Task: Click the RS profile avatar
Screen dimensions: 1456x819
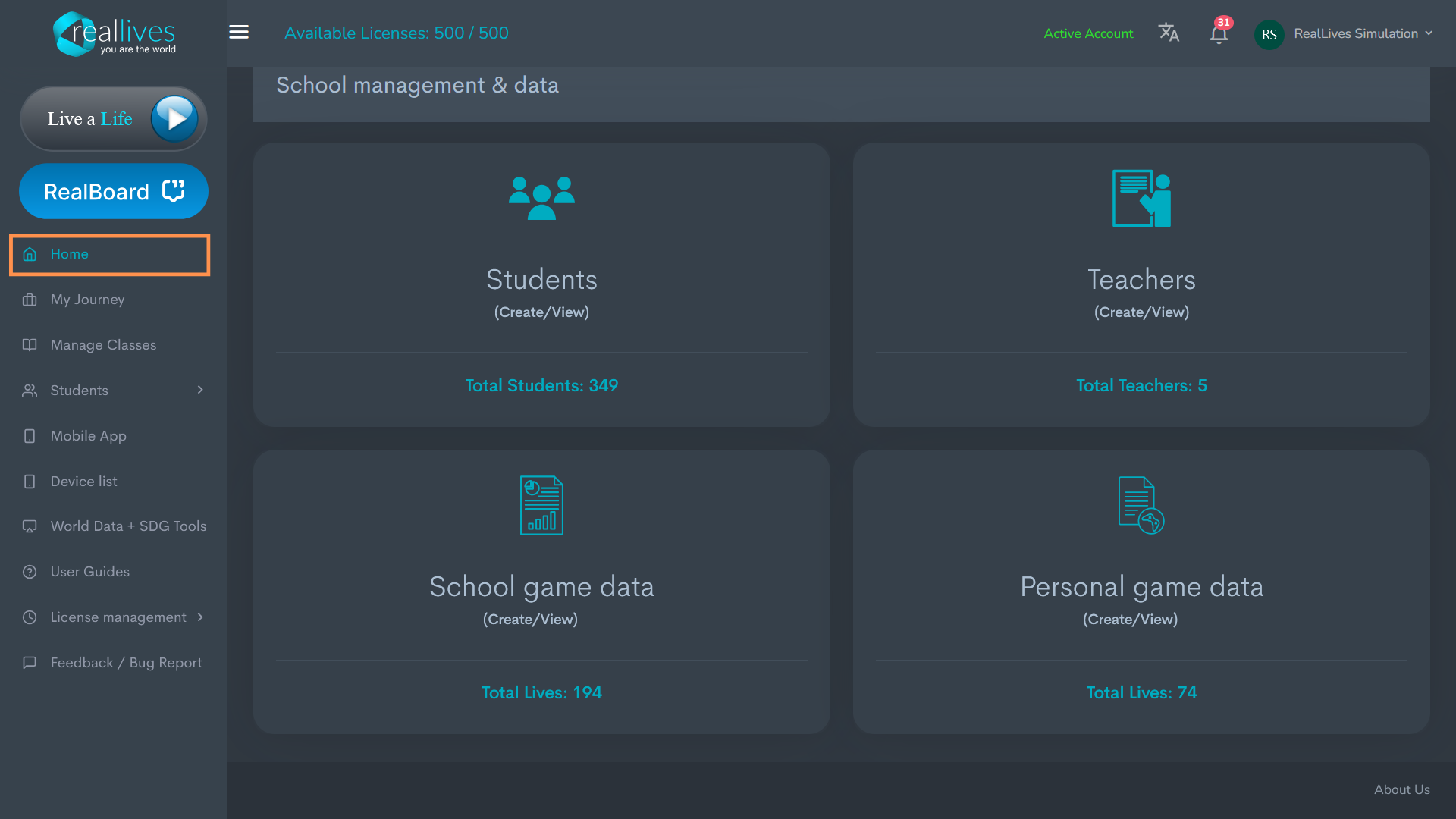Action: click(1269, 34)
